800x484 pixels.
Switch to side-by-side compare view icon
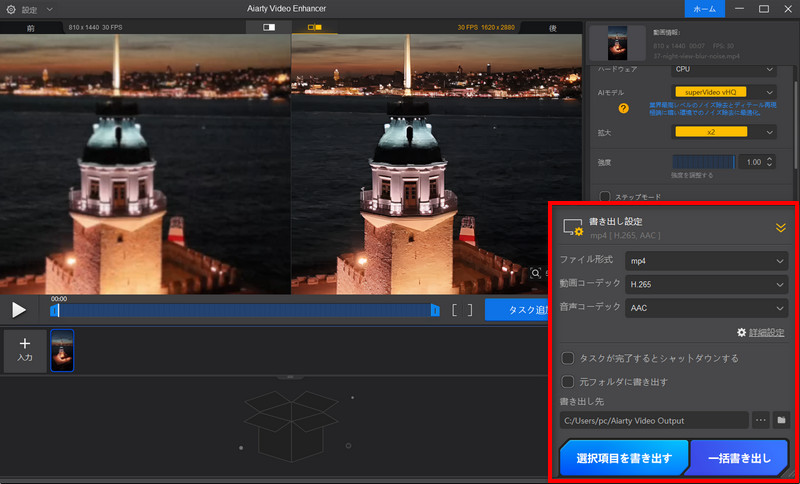[x=314, y=27]
